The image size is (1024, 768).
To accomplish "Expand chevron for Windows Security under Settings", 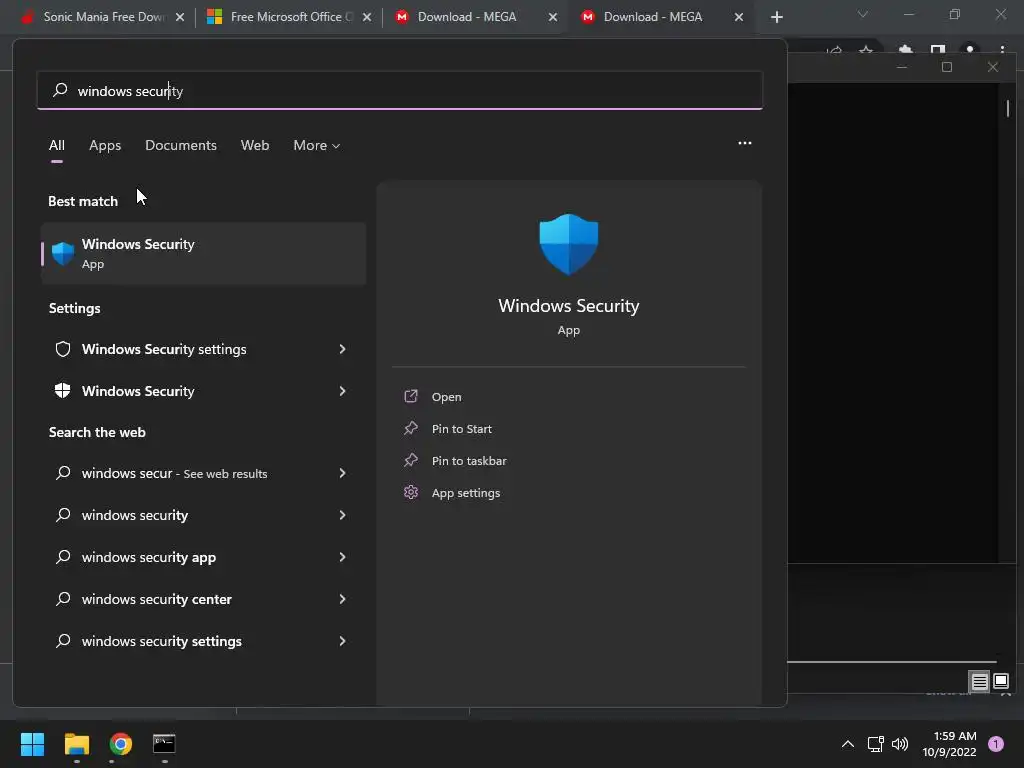I will (342, 391).
